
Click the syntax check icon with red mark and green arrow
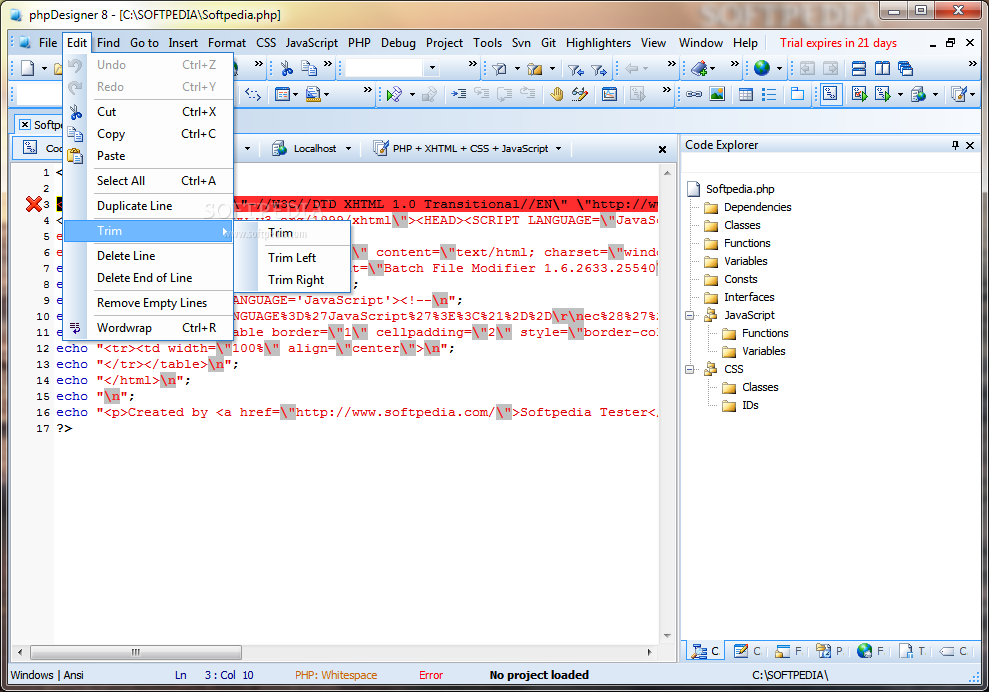tap(859, 95)
